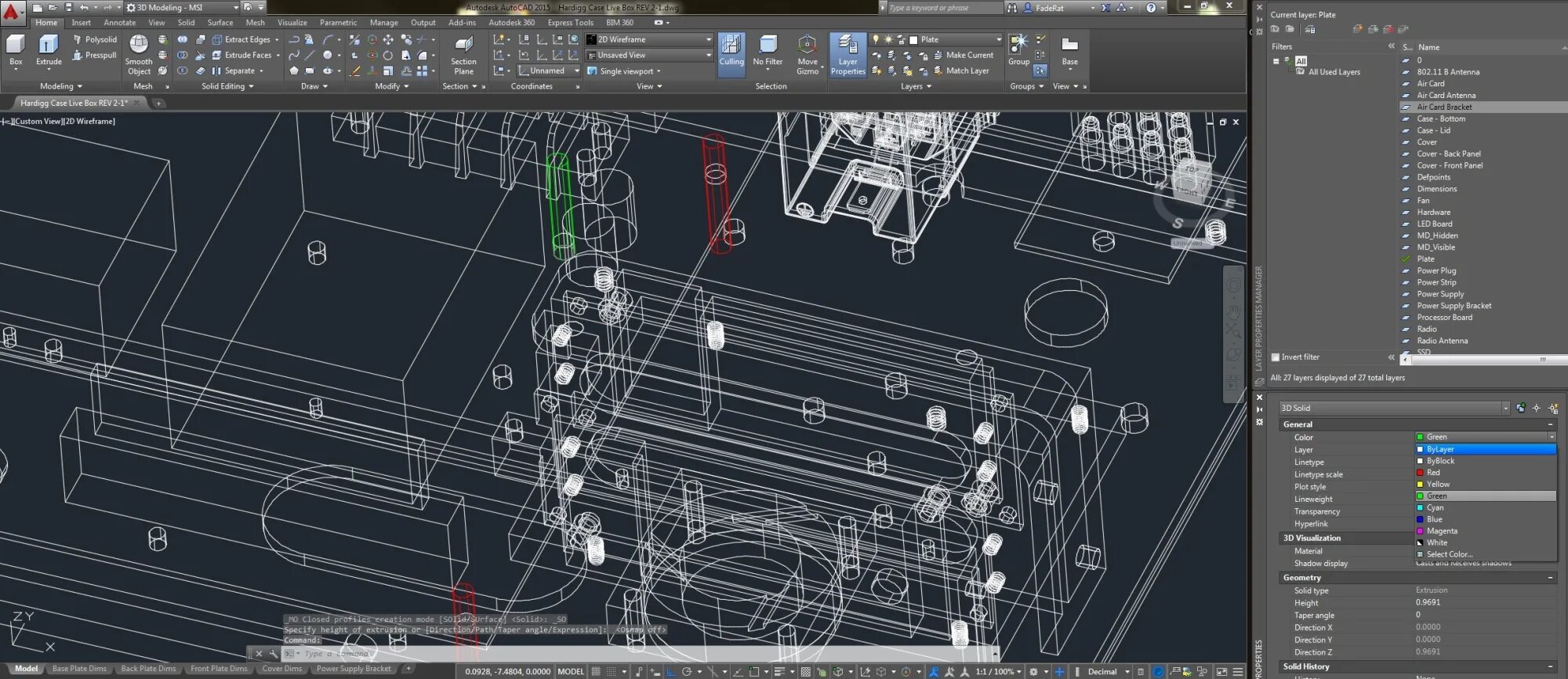Set the Plate layer as current
The width and height of the screenshot is (1568, 679).
1425,260
